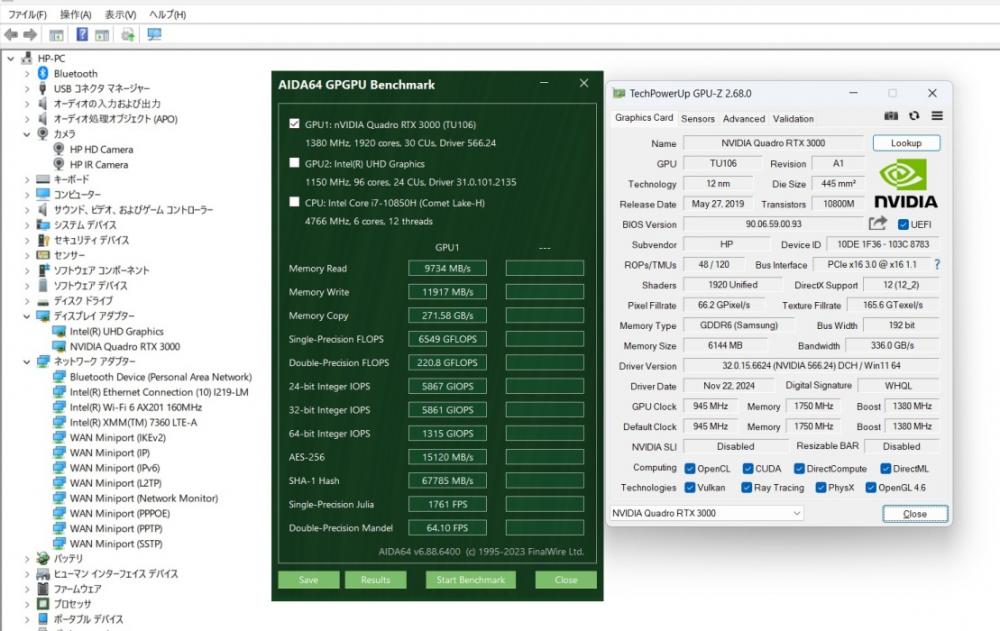Toggle the CUDA checkbox

(748, 468)
